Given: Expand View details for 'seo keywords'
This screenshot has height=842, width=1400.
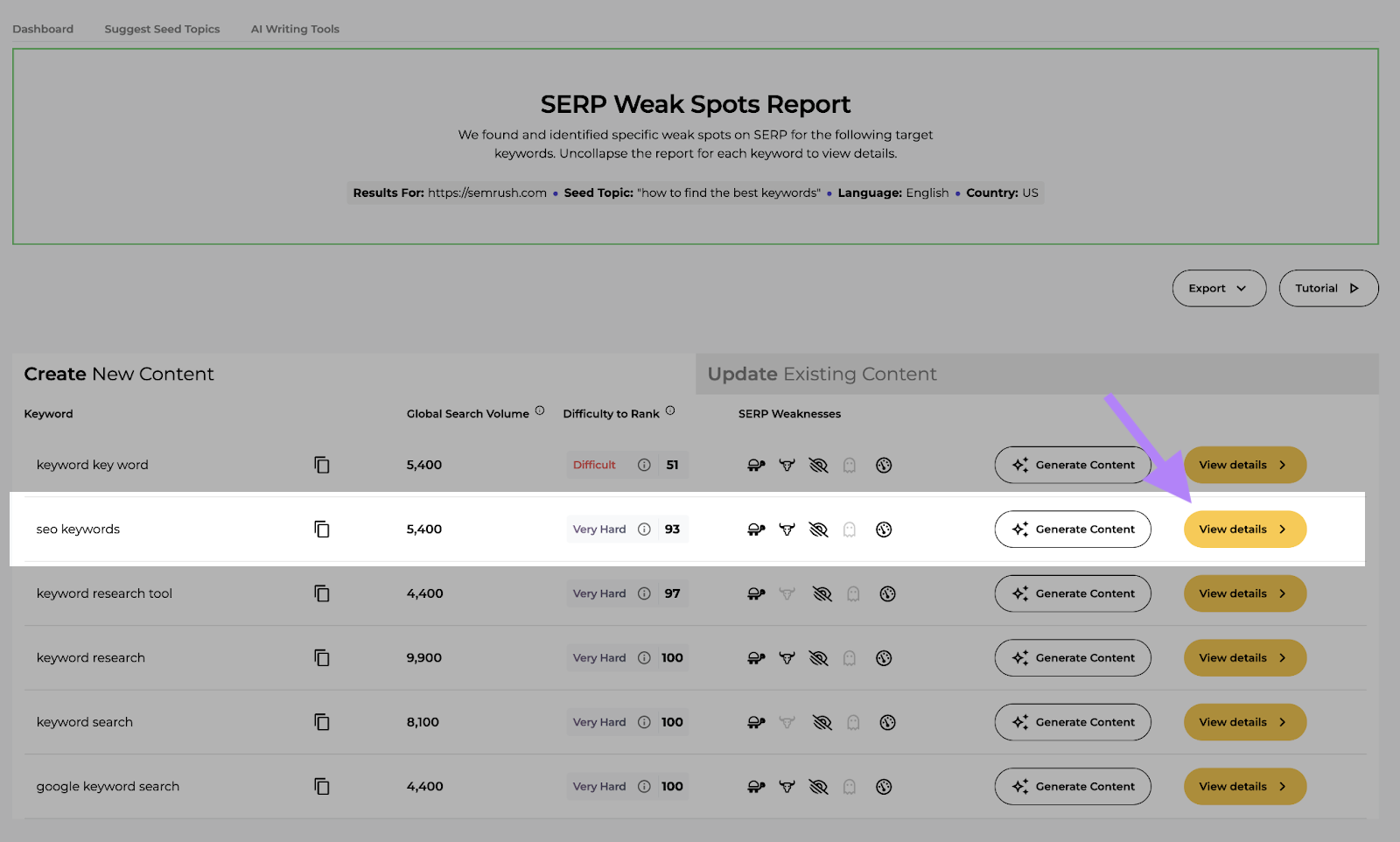Looking at the screenshot, I should (1244, 530).
